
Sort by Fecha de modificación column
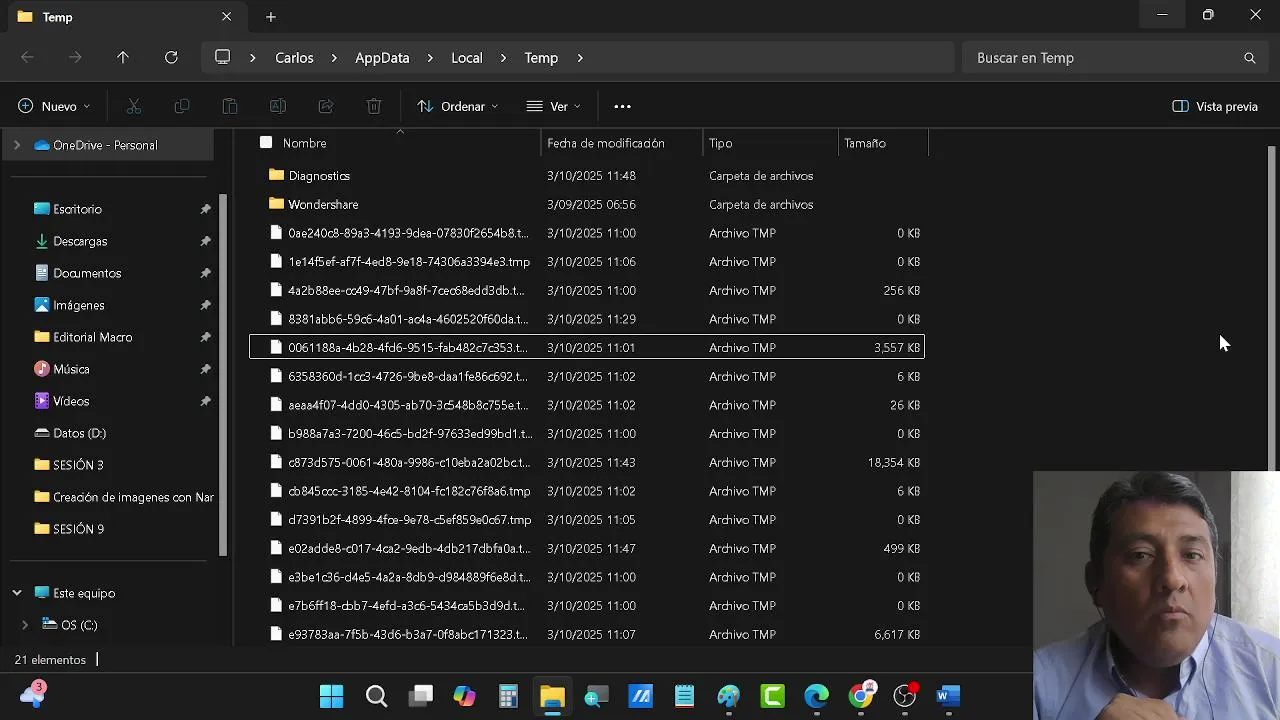(x=622, y=143)
